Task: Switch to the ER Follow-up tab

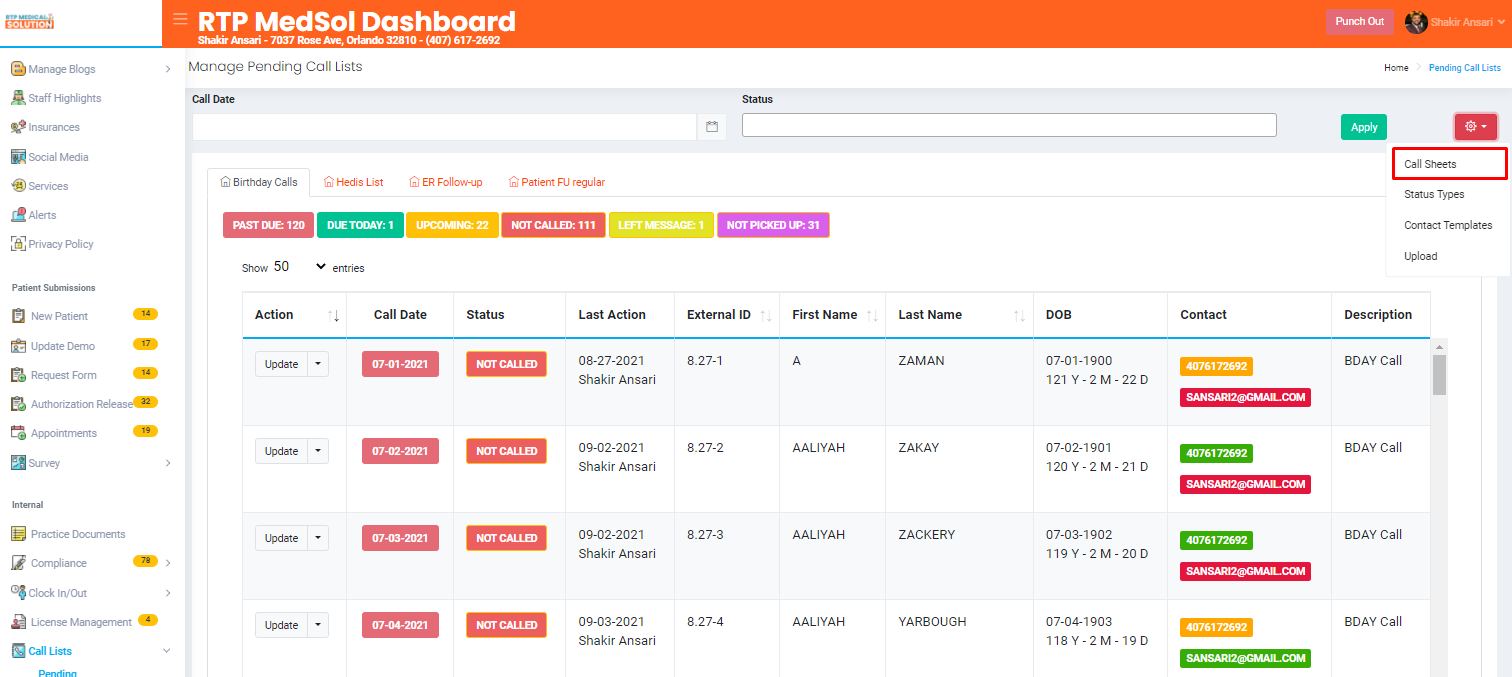Action: (x=446, y=182)
